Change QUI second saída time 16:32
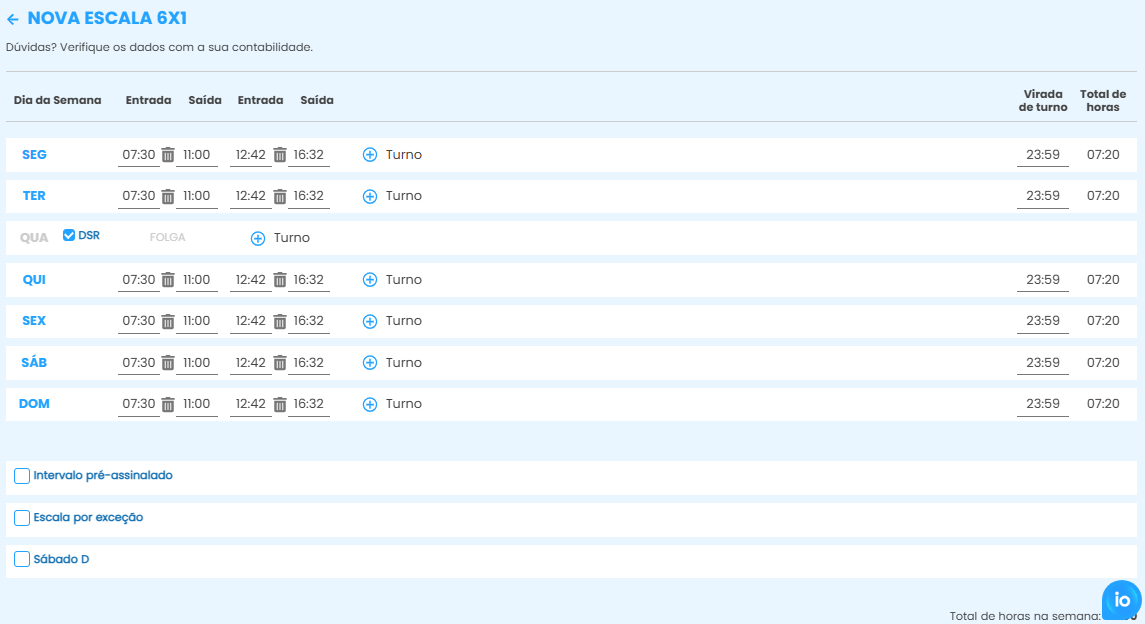The image size is (1145, 624). [309, 280]
